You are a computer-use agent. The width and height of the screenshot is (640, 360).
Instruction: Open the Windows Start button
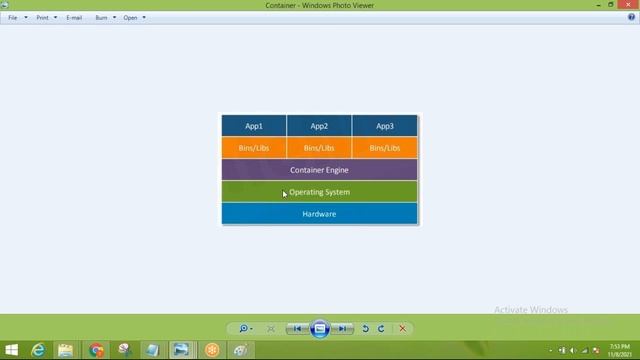point(11,350)
